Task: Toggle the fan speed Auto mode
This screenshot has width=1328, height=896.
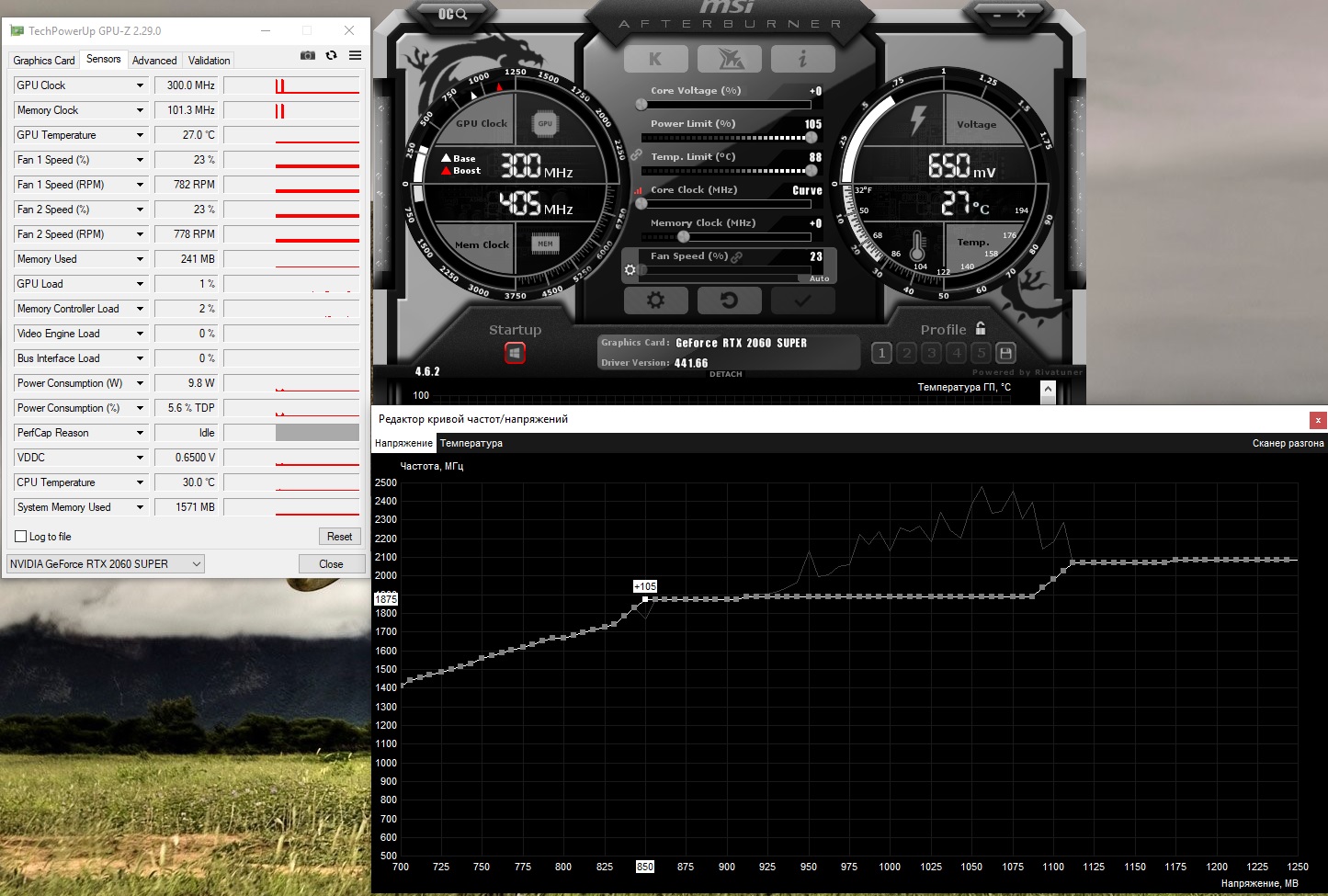Action: coord(819,278)
